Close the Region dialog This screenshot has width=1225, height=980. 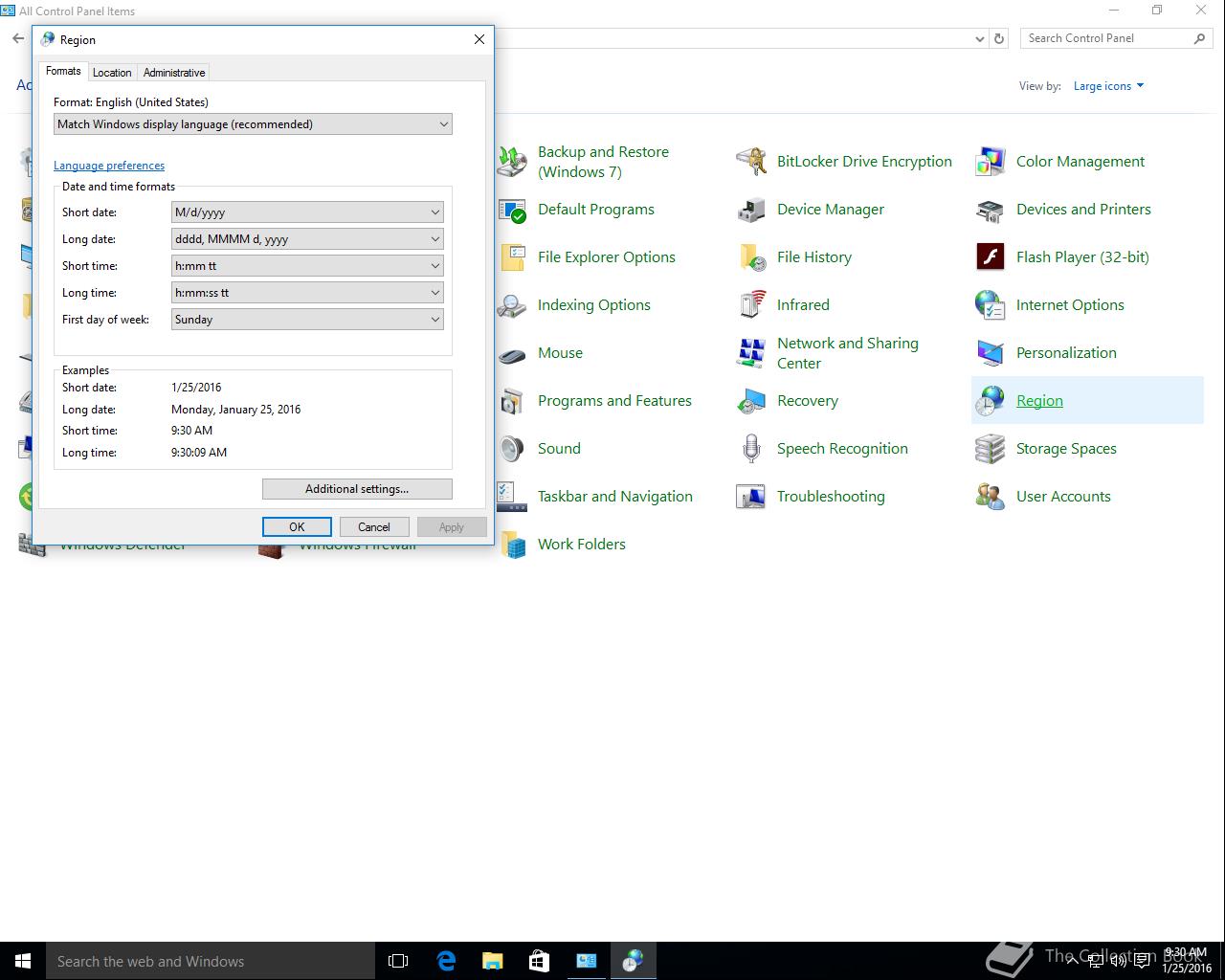(x=479, y=39)
